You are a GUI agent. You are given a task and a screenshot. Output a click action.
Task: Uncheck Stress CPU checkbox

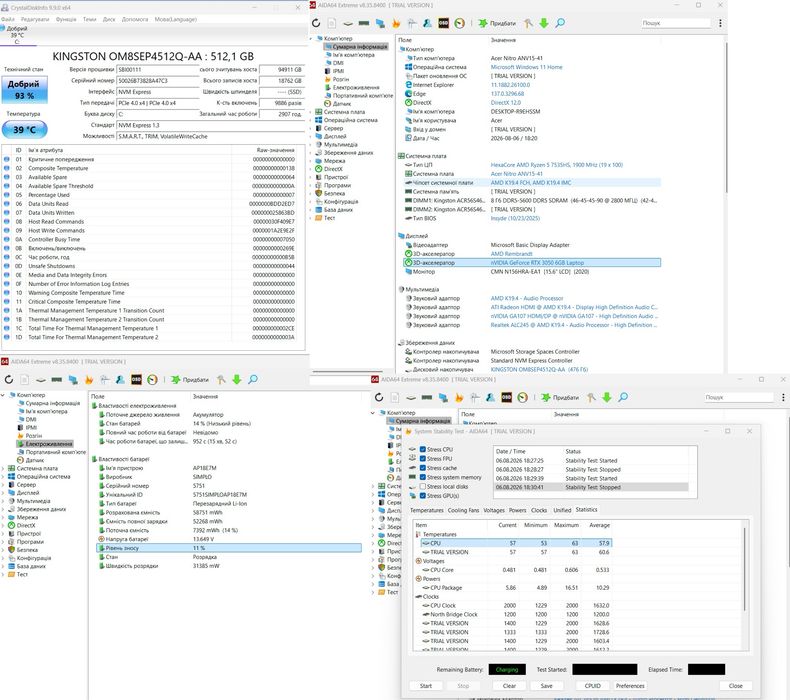[423, 450]
